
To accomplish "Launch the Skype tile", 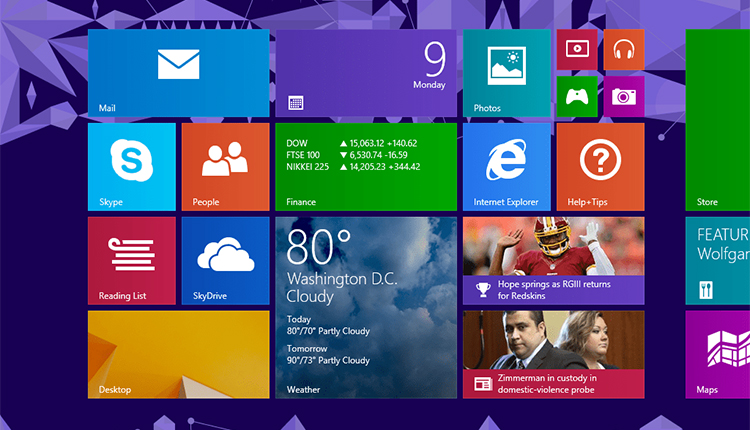I will (x=131, y=166).
